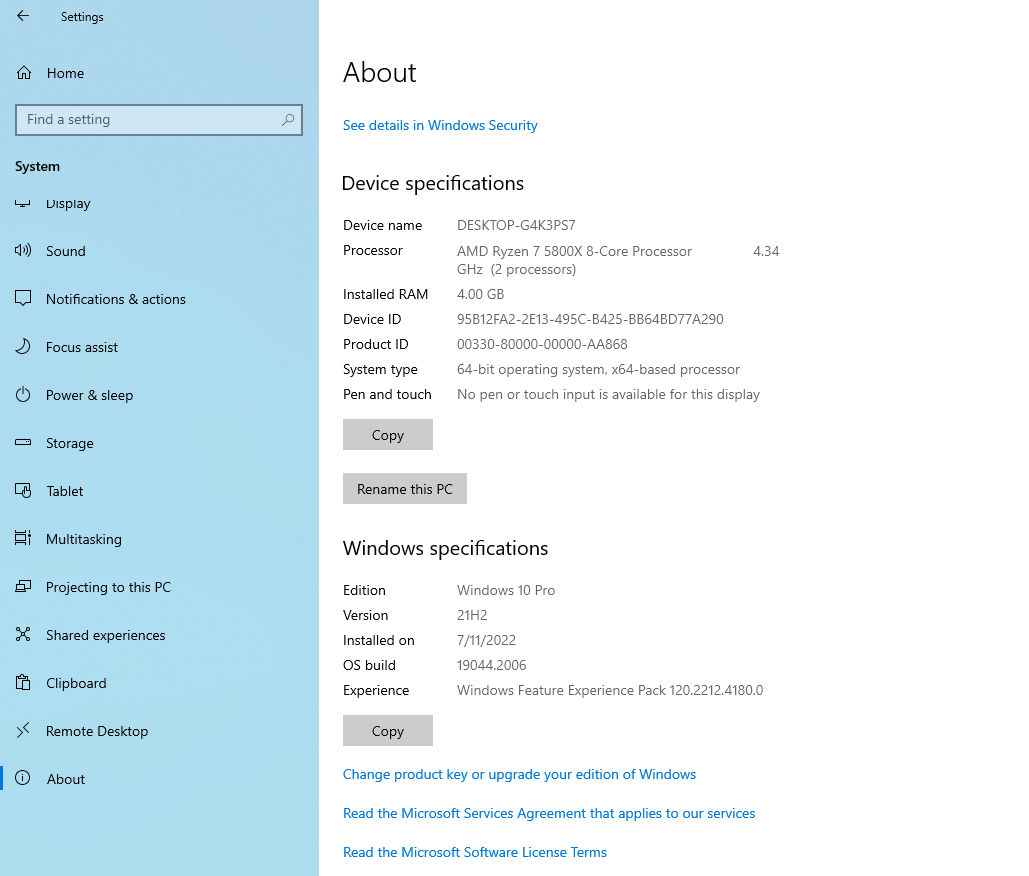The image size is (1029, 876).
Task: Click the Home house icon
Action: pyautogui.click(x=24, y=73)
